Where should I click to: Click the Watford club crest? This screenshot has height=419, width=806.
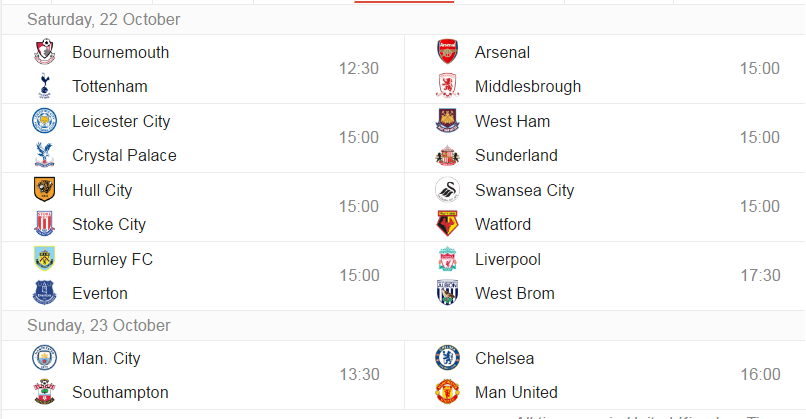point(447,224)
